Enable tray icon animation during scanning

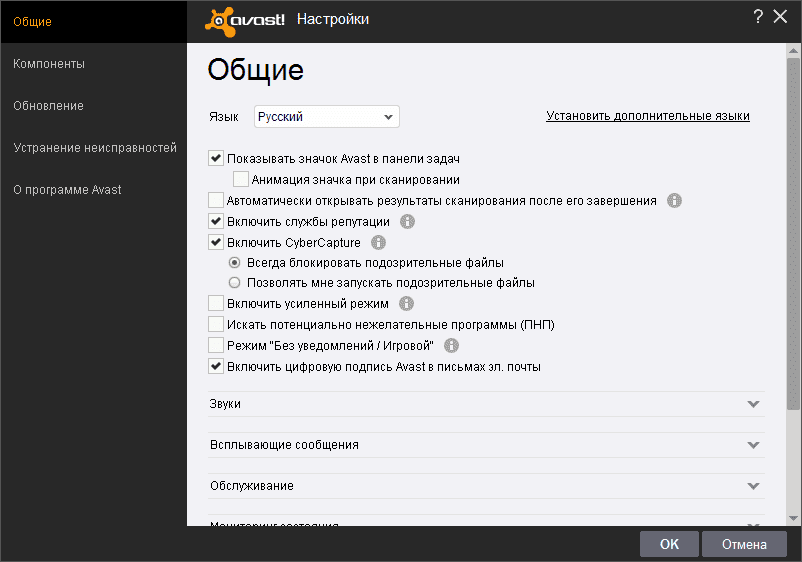click(x=240, y=180)
